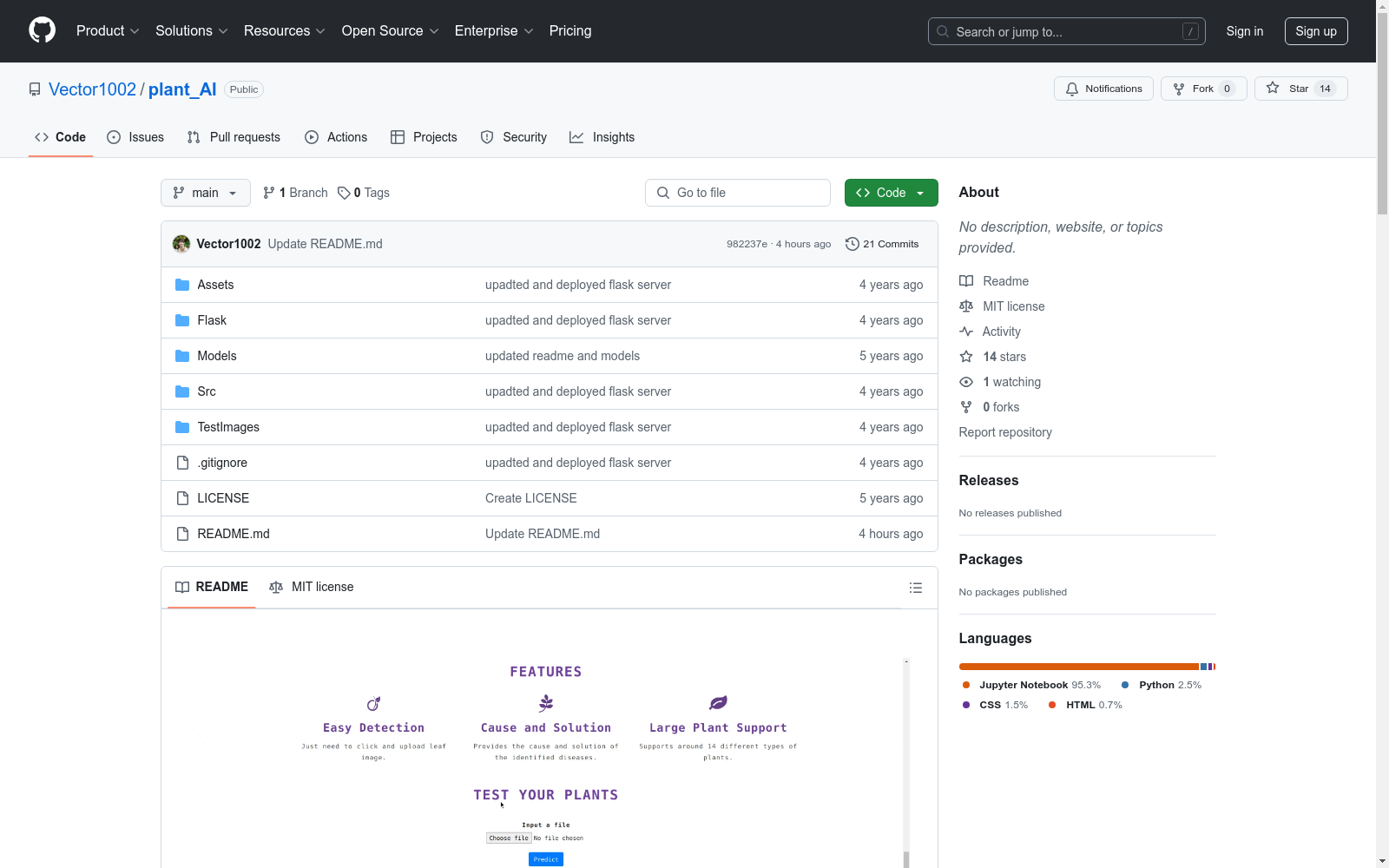Click the fork icon in Fork button
This screenshot has width=1389, height=868.
point(1179,89)
